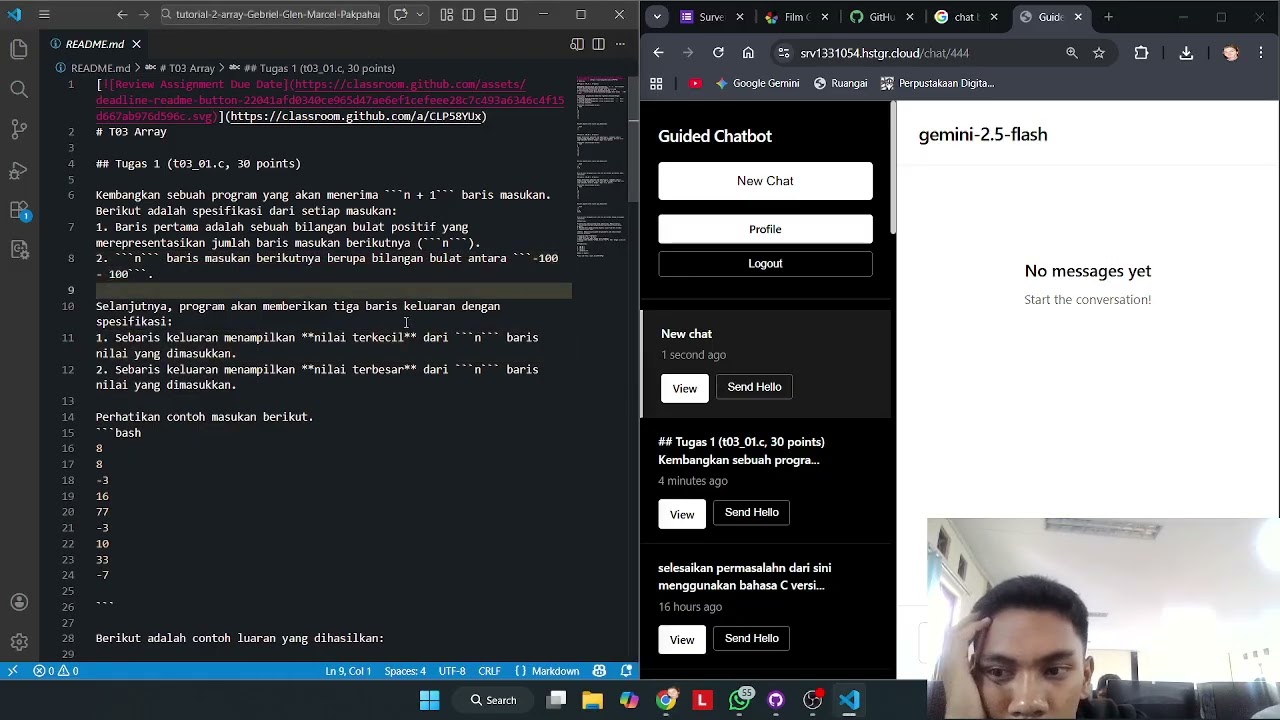
Task: Click the remote window indicator in status bar
Action: point(12,671)
